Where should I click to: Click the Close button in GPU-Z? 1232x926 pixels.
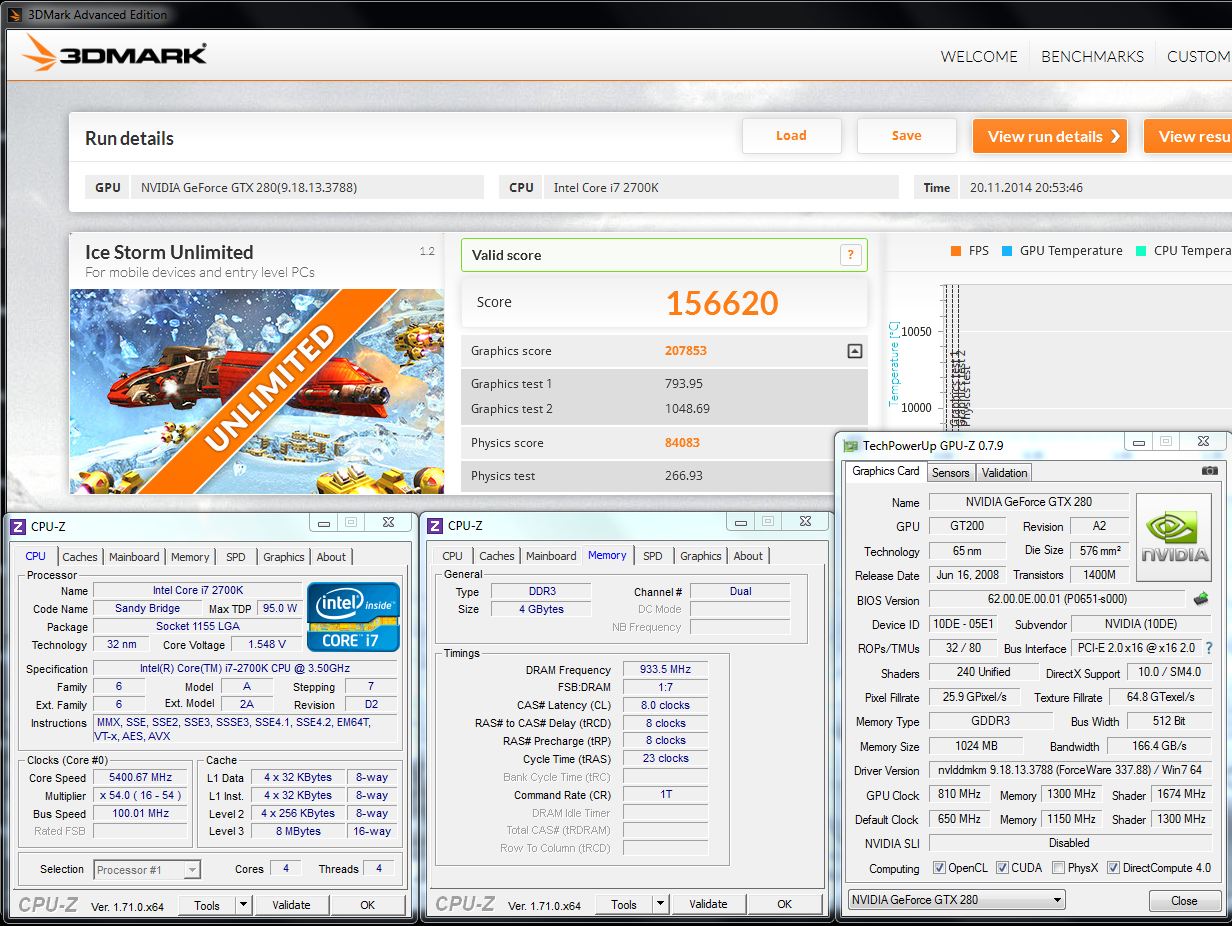[x=1184, y=900]
